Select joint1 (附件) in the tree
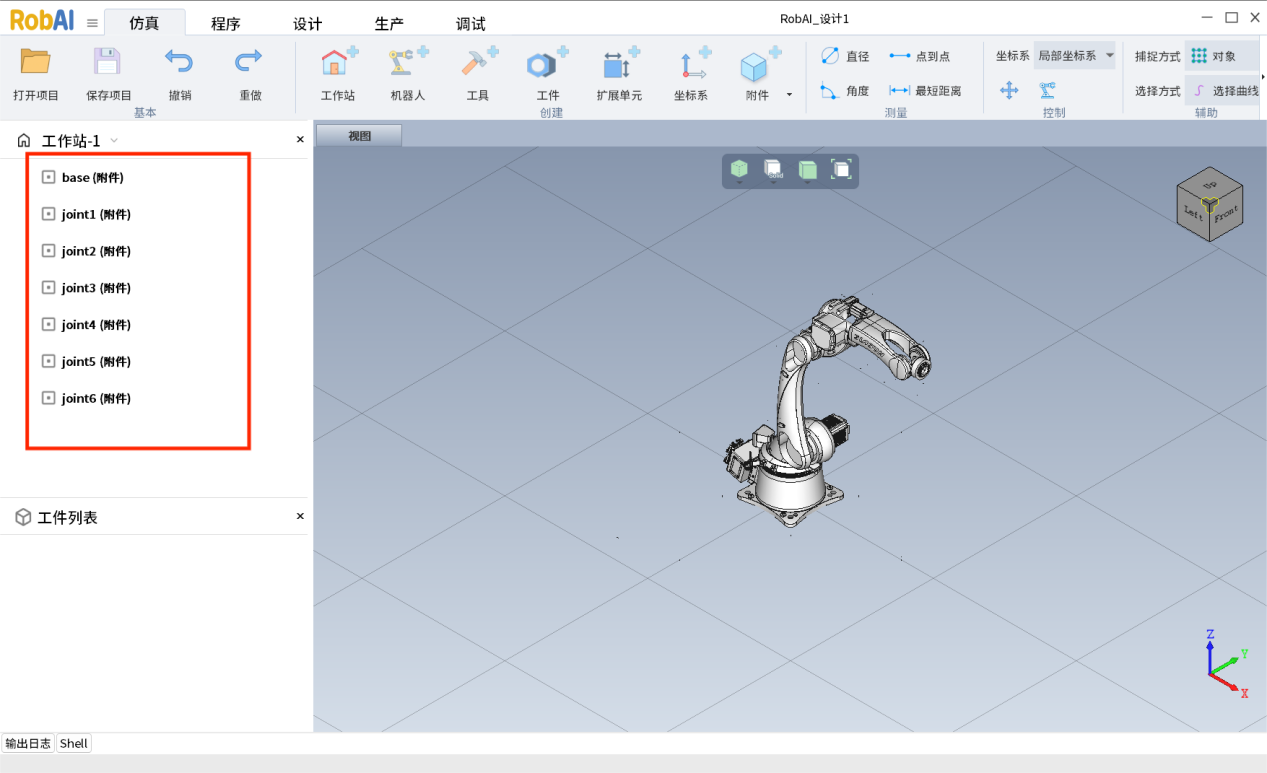The height and width of the screenshot is (773, 1267). [x=95, y=214]
